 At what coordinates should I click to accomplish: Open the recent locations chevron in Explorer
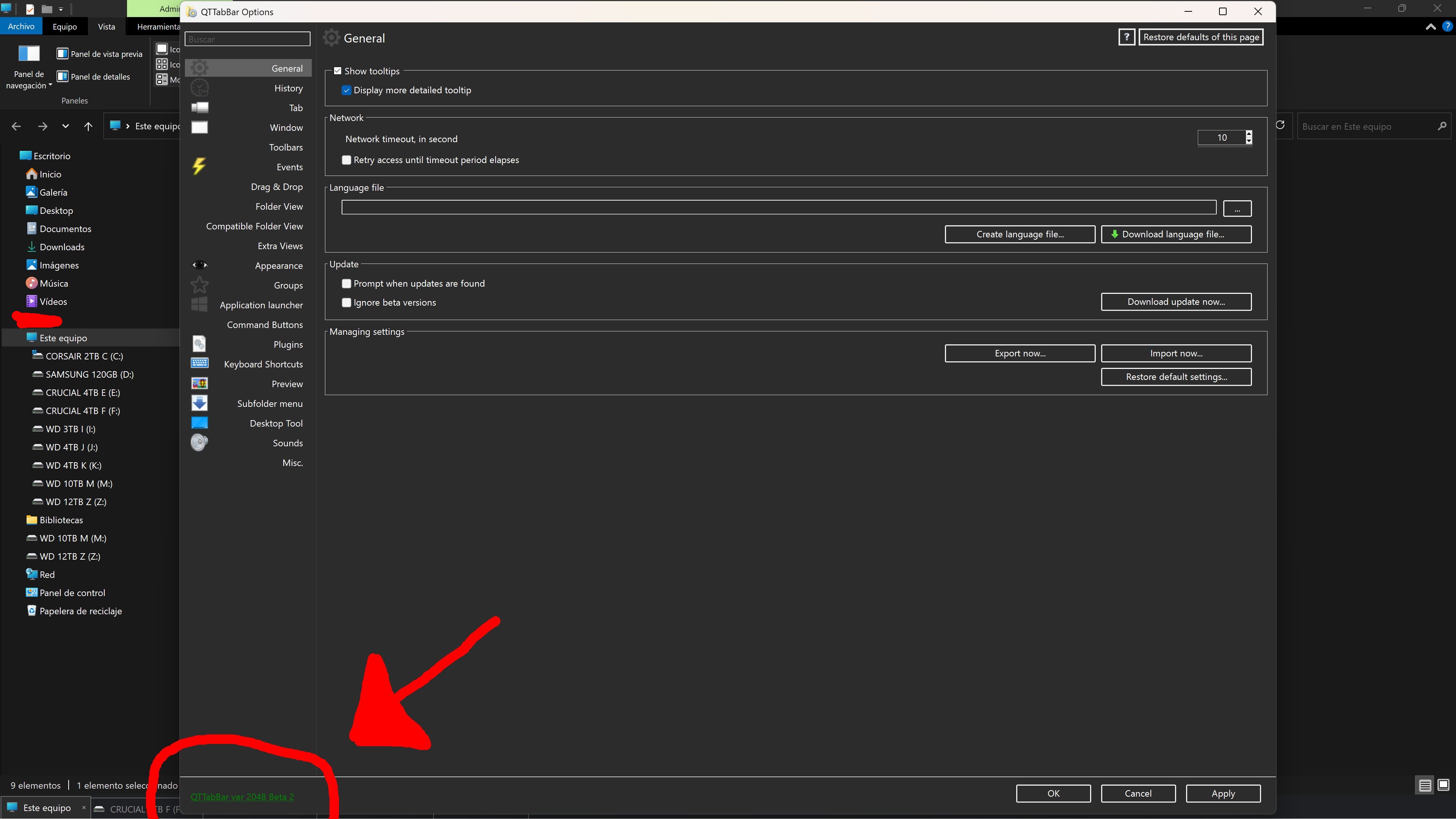[x=66, y=126]
